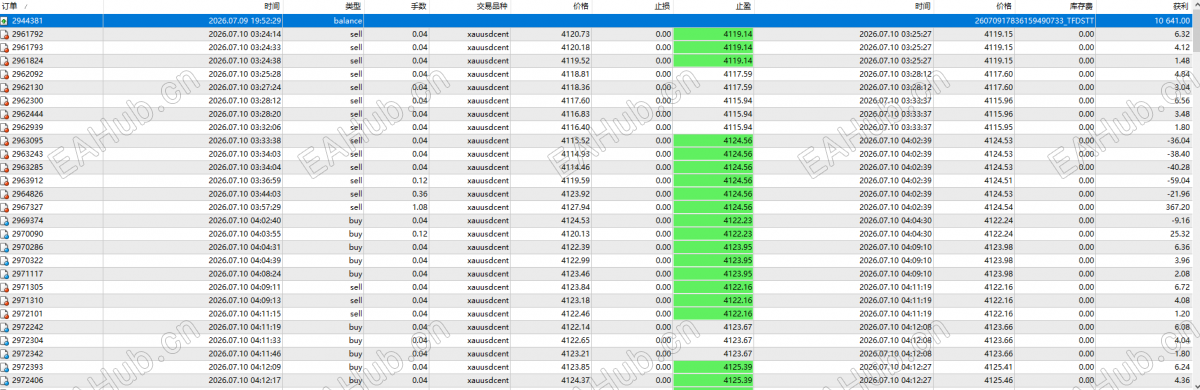Screen dimensions: 1200x390
Task: Select the 'balance' type cell
Action: point(347,20)
